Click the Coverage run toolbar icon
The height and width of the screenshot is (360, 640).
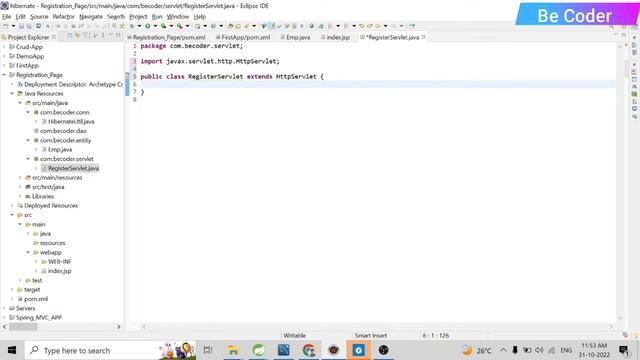click(x=163, y=26)
